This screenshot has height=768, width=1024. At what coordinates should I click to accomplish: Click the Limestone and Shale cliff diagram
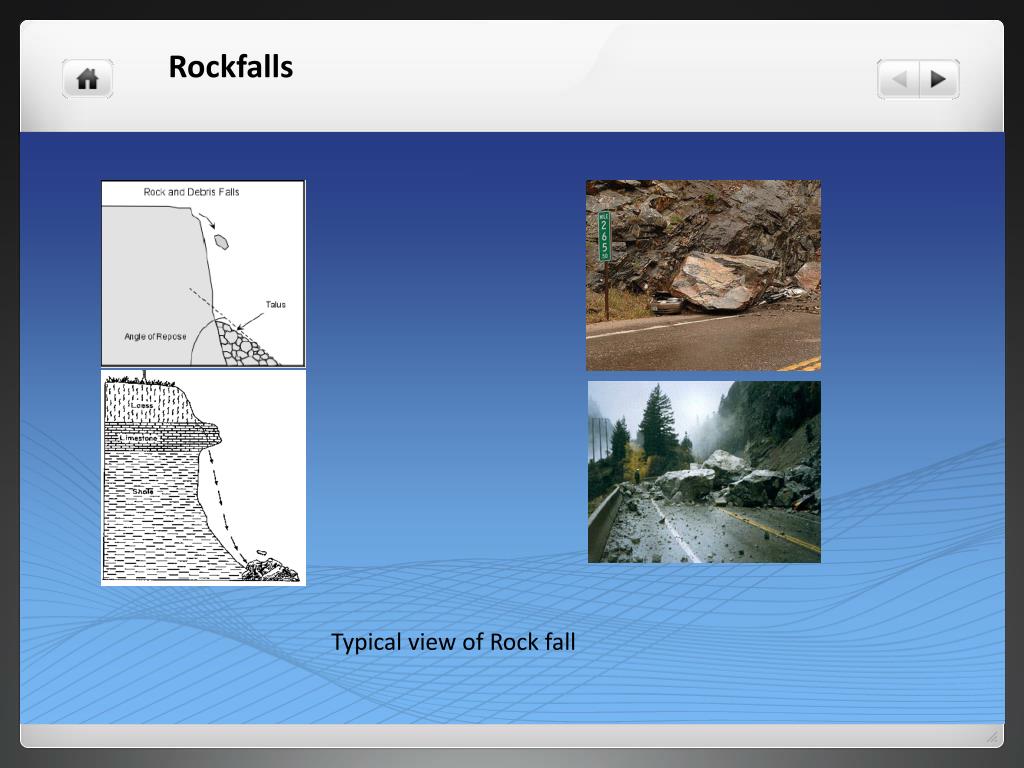pos(203,476)
